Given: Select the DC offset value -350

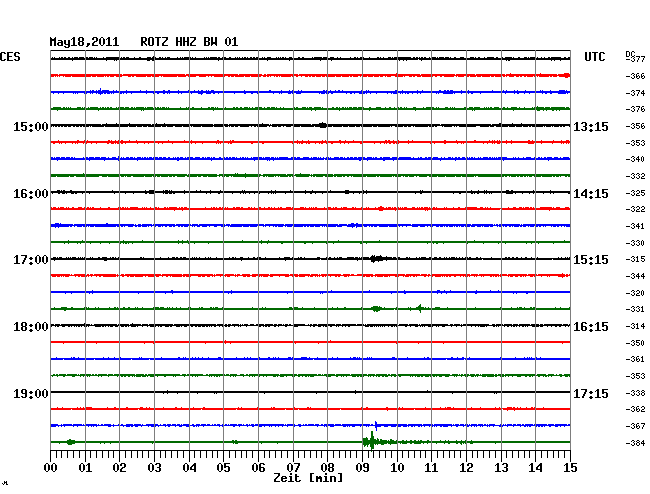Looking at the screenshot, I should point(635,343).
